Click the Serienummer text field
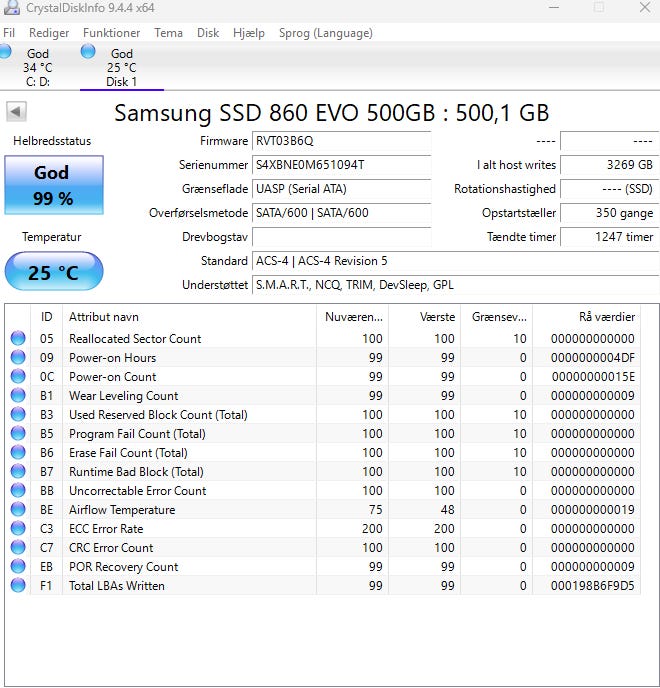The width and height of the screenshot is (660, 688). (x=341, y=164)
